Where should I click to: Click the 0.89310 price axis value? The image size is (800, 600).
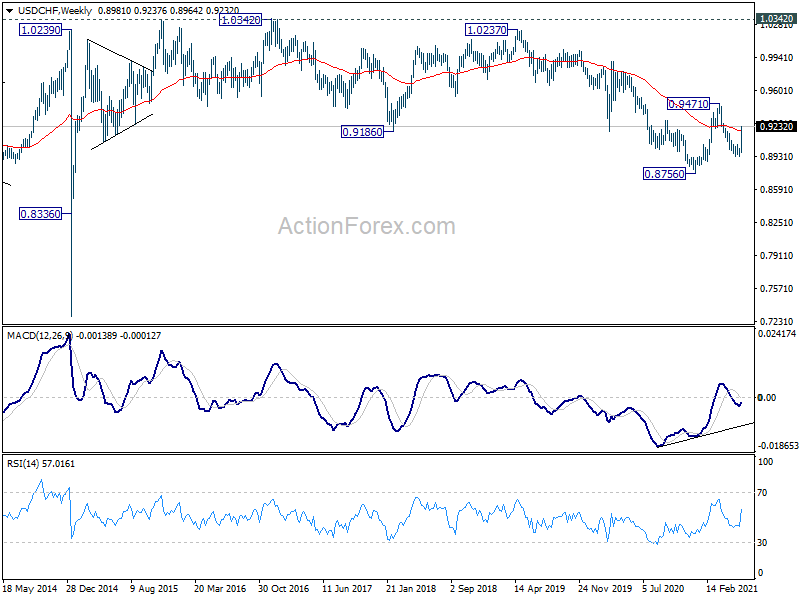tap(777, 157)
